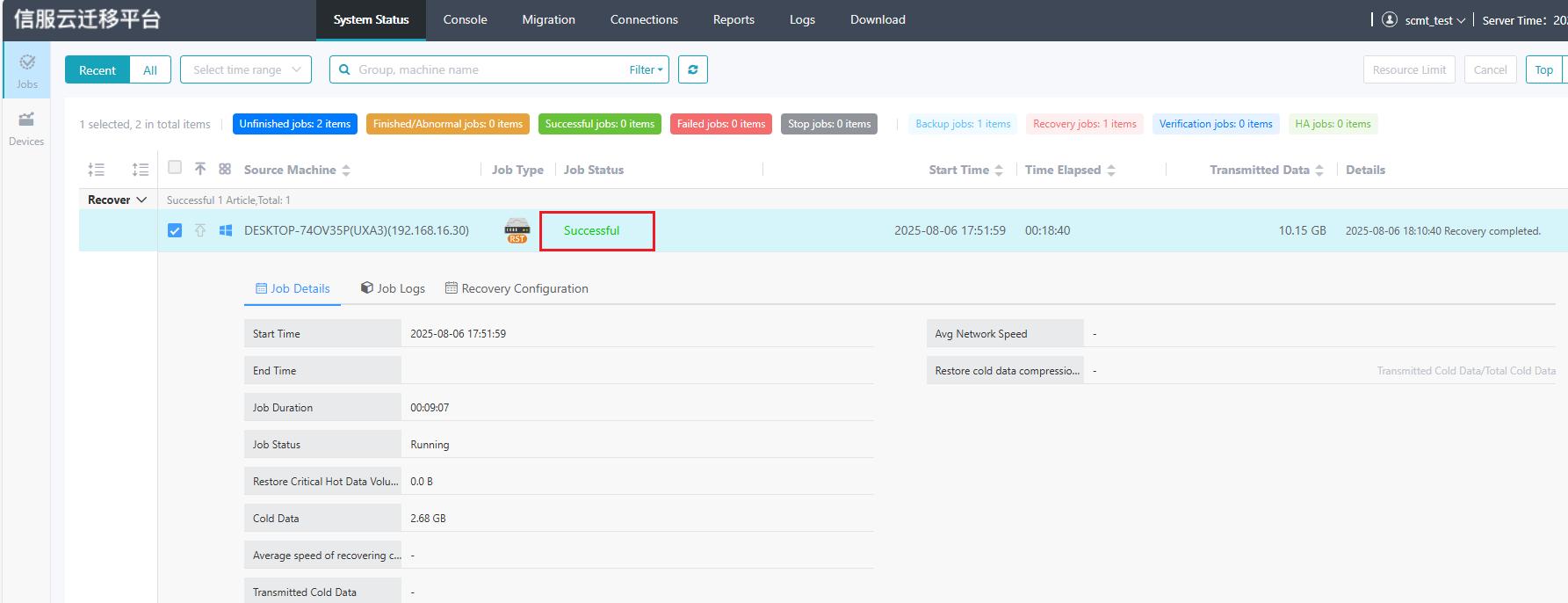
Task: Select the Job Details tab
Action: [x=293, y=288]
